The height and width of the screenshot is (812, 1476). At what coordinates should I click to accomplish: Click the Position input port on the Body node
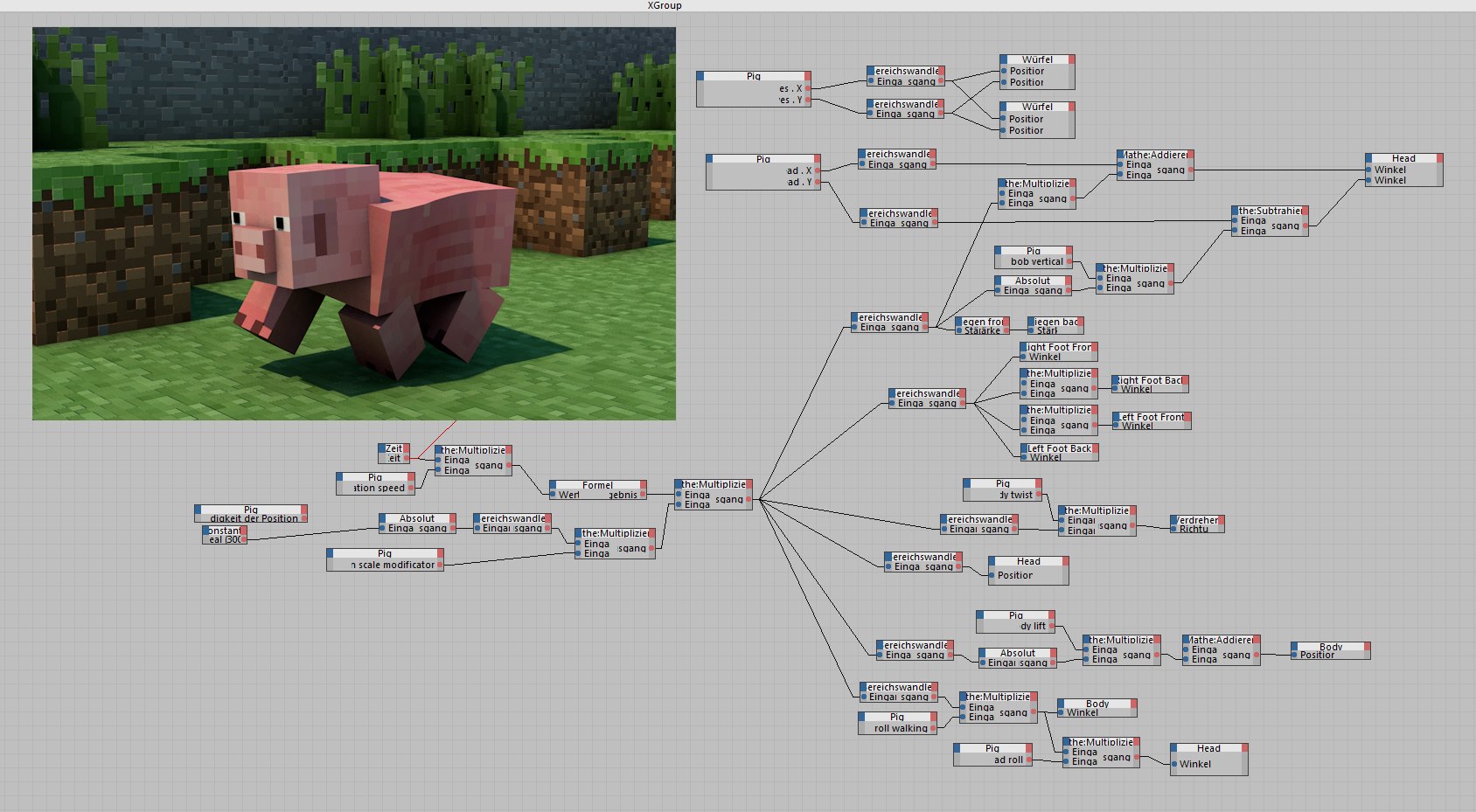pyautogui.click(x=1295, y=655)
